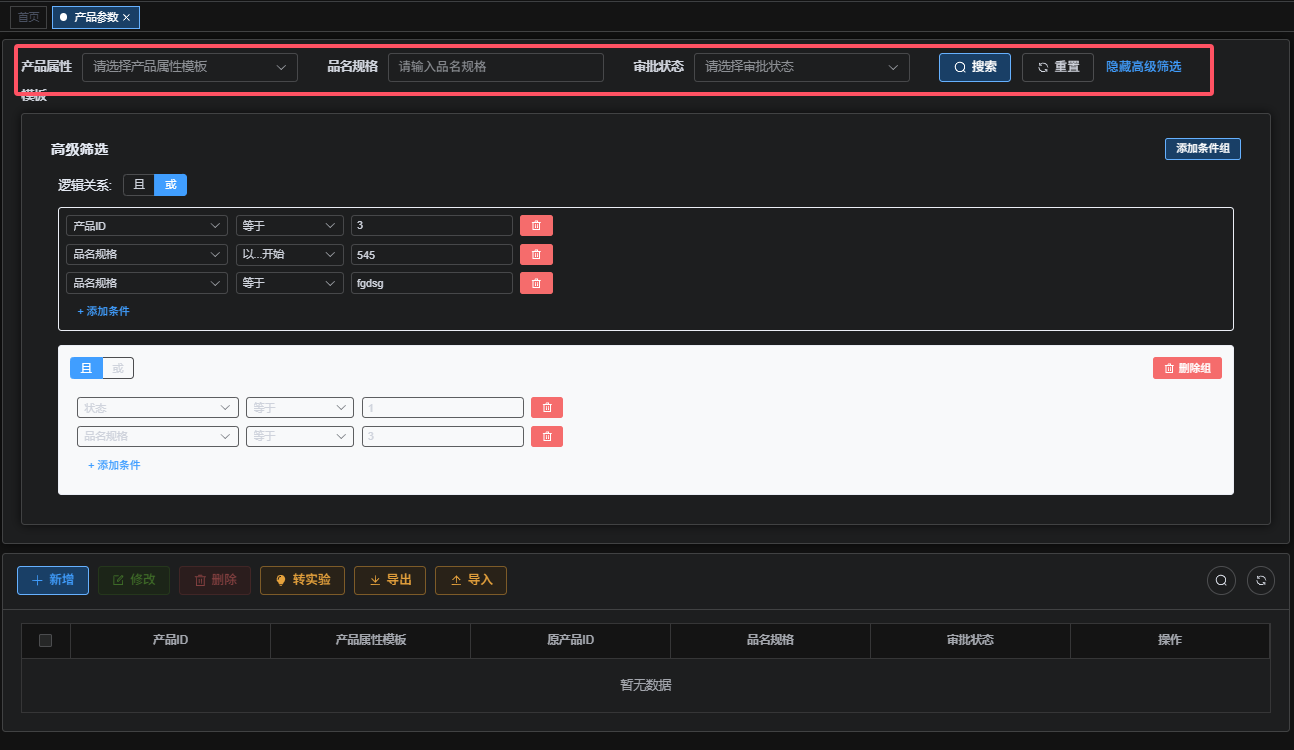
Task: Open the 以...开始 operator dropdown
Action: coord(290,255)
